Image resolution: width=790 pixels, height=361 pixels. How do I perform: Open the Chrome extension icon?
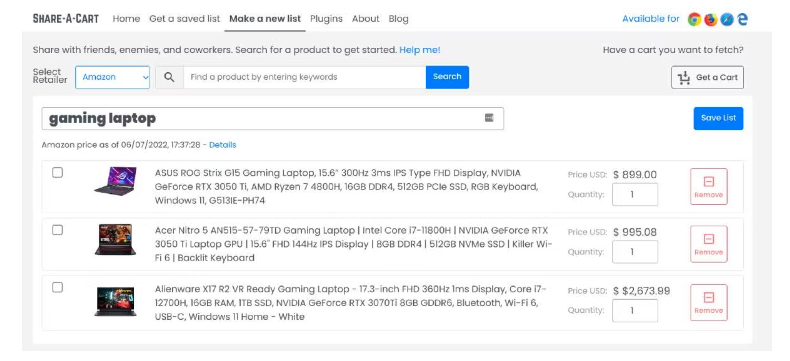694,19
